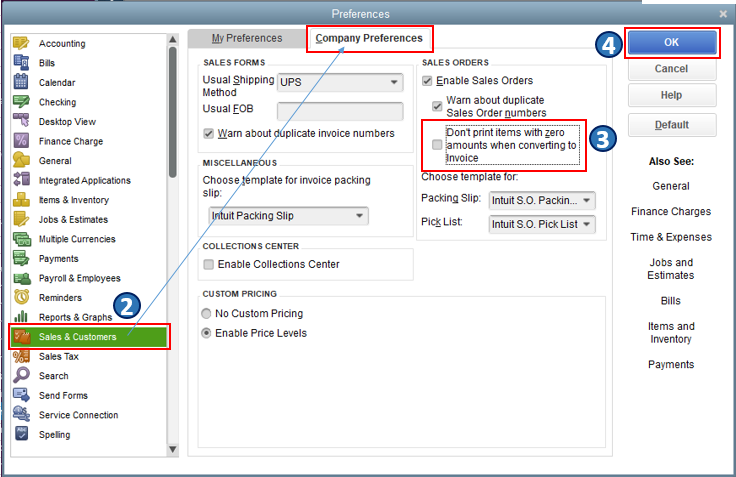Follow the Also See Payments link

[671, 364]
